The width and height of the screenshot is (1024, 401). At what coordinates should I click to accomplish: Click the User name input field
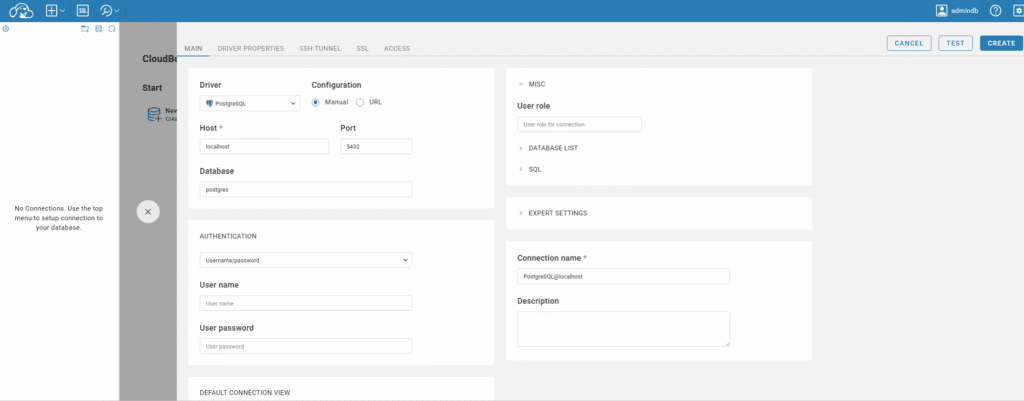click(306, 303)
